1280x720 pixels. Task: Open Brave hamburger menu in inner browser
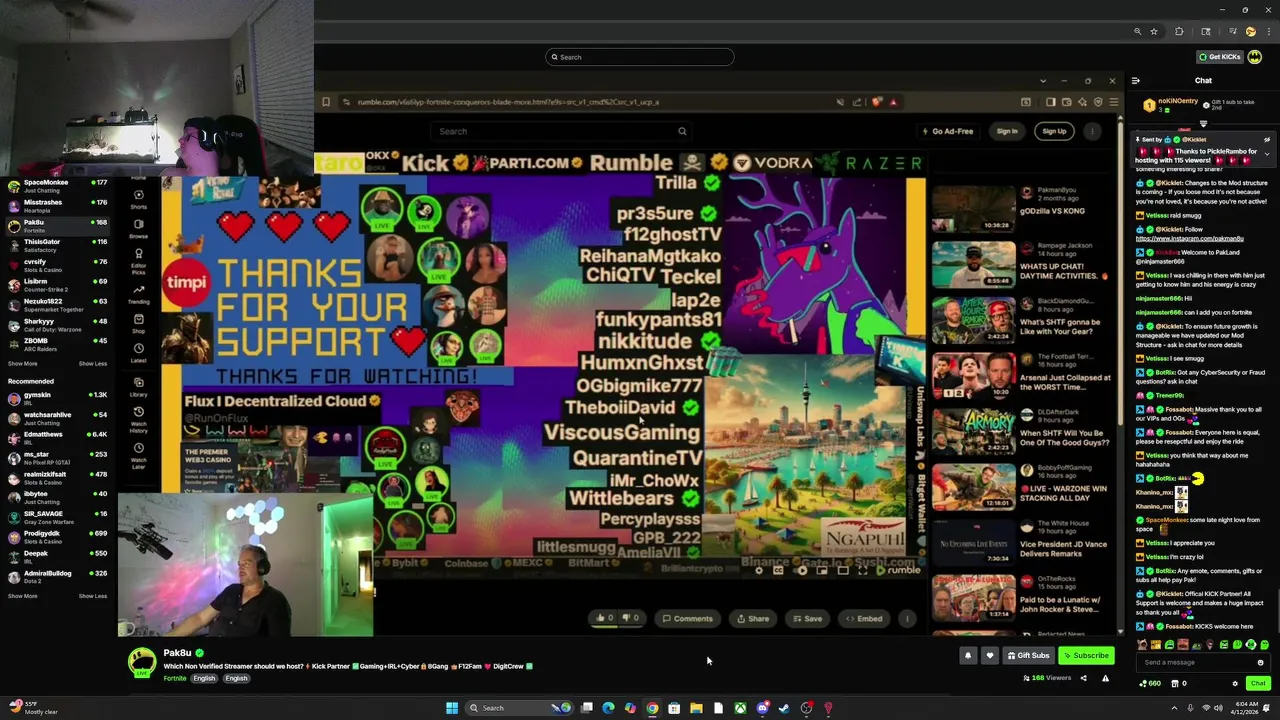coord(1113,102)
